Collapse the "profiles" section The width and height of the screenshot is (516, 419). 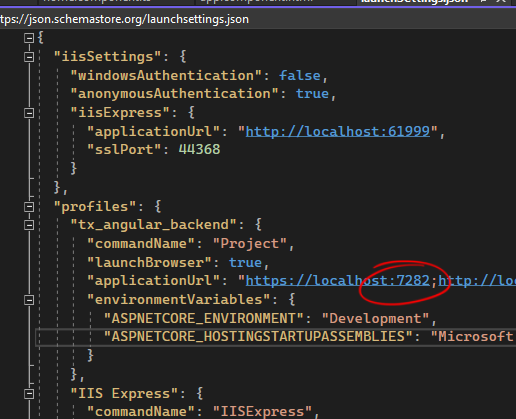point(29,207)
